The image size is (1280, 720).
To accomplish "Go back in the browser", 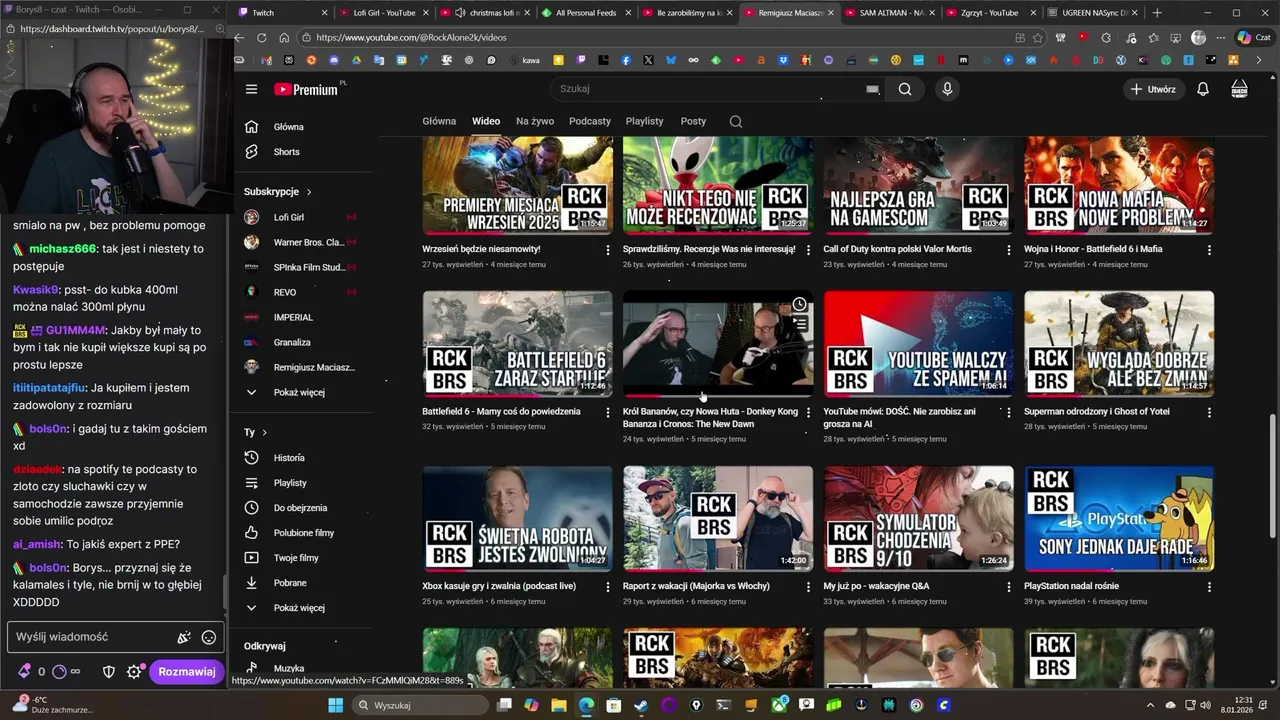I will (239, 37).
